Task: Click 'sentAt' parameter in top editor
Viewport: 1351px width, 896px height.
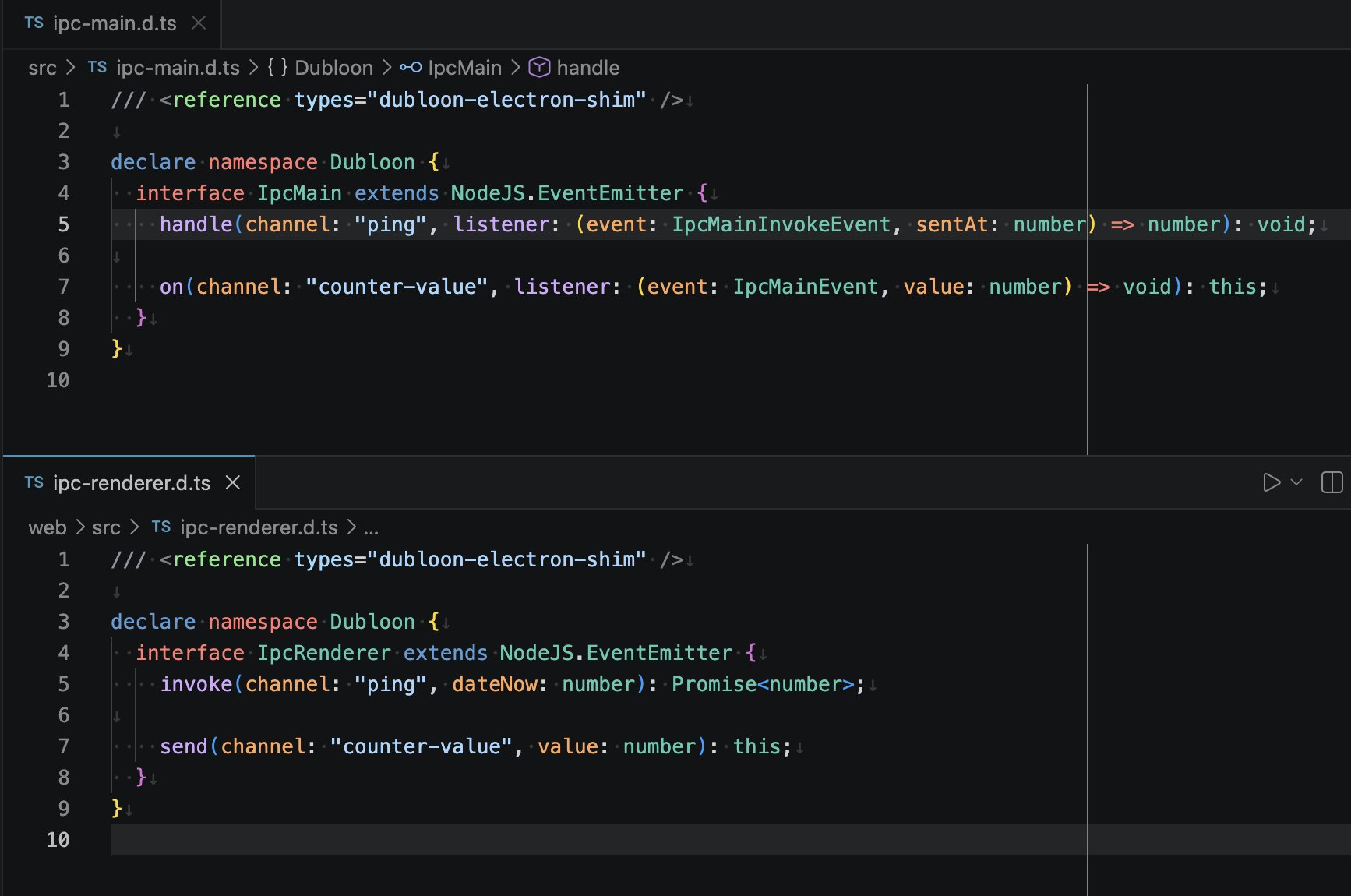Action: tap(952, 224)
